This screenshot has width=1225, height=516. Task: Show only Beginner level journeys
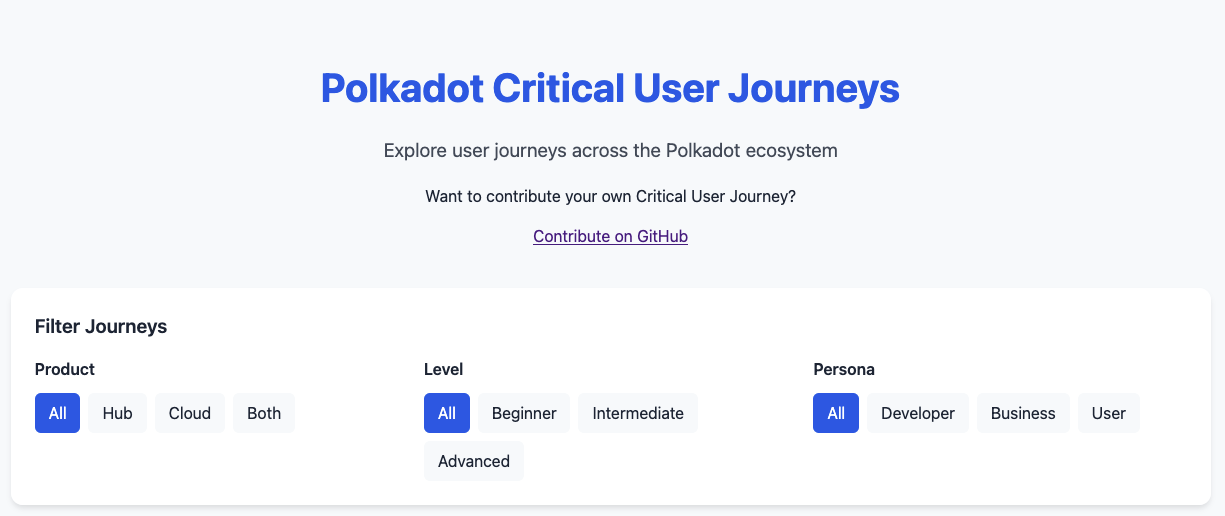click(x=524, y=413)
